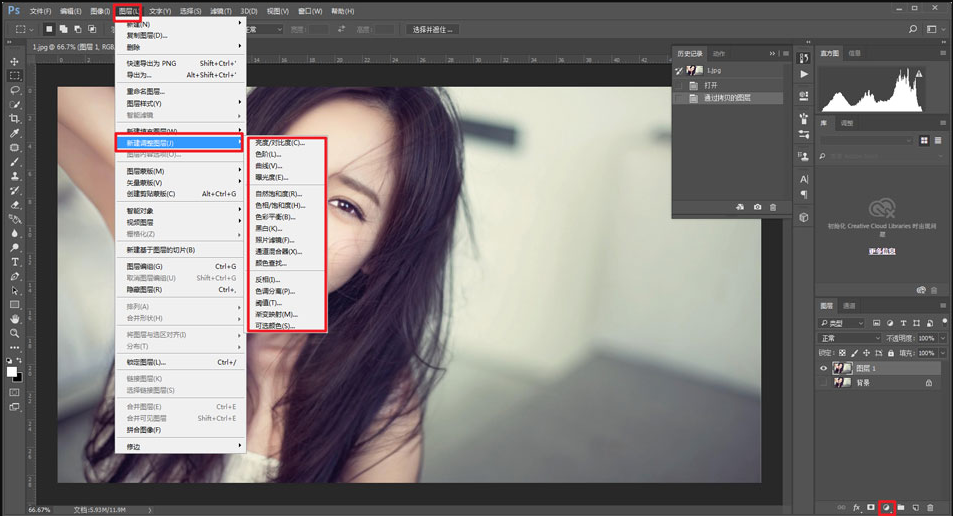Switch to the 通道 tab
Viewport: 953px width, 516px height.
point(849,306)
